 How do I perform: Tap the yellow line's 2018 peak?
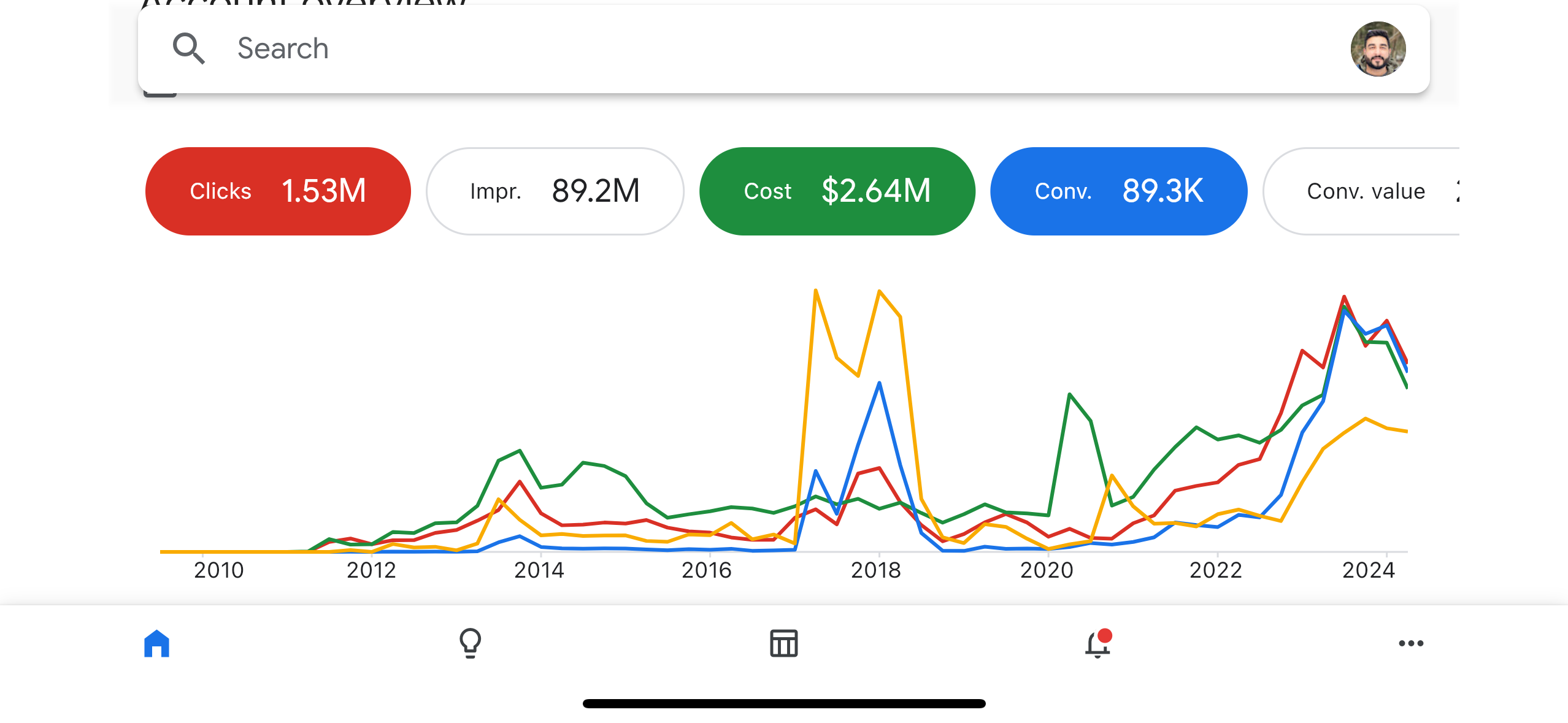click(x=879, y=291)
